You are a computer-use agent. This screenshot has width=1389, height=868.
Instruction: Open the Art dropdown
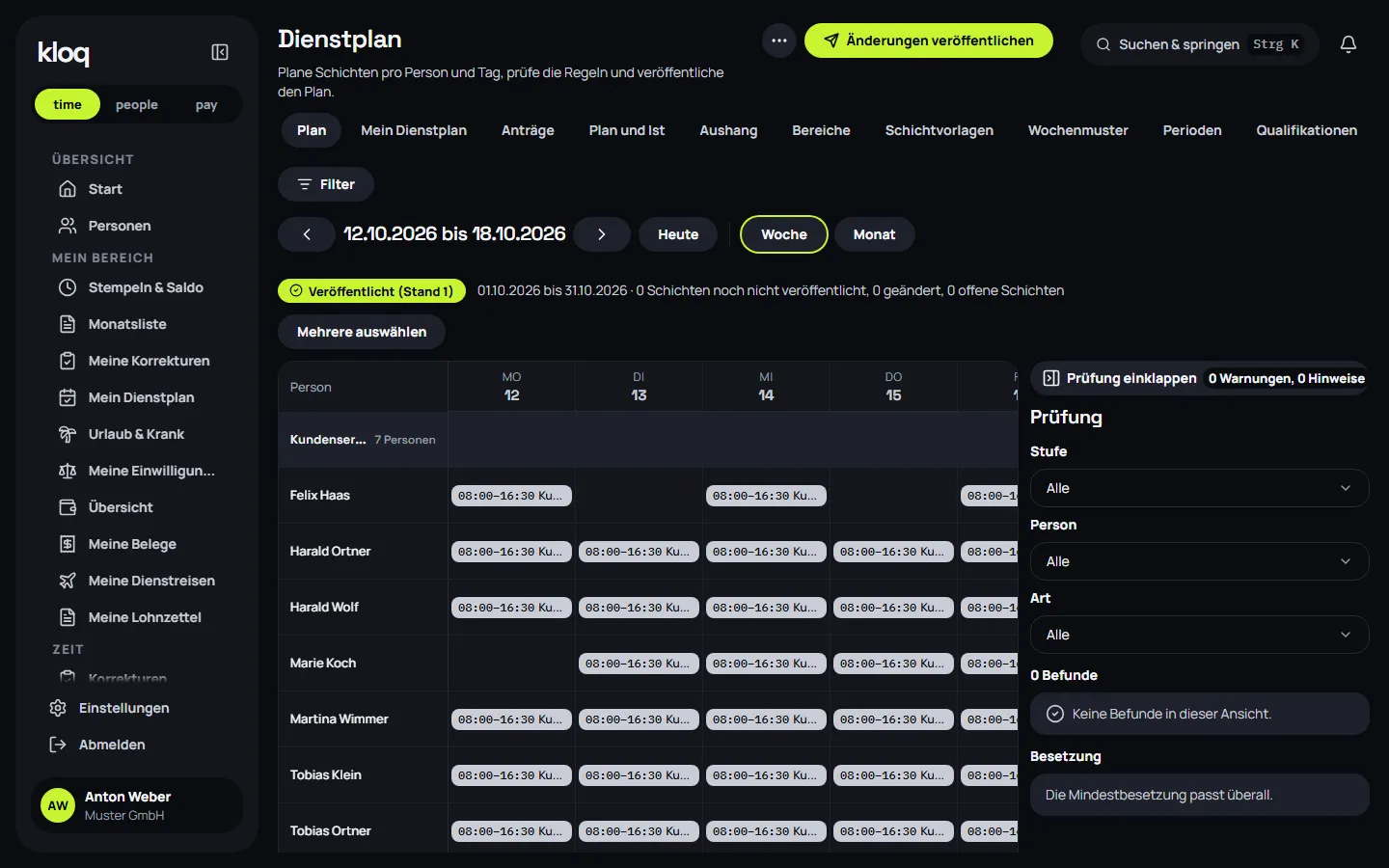tap(1200, 635)
